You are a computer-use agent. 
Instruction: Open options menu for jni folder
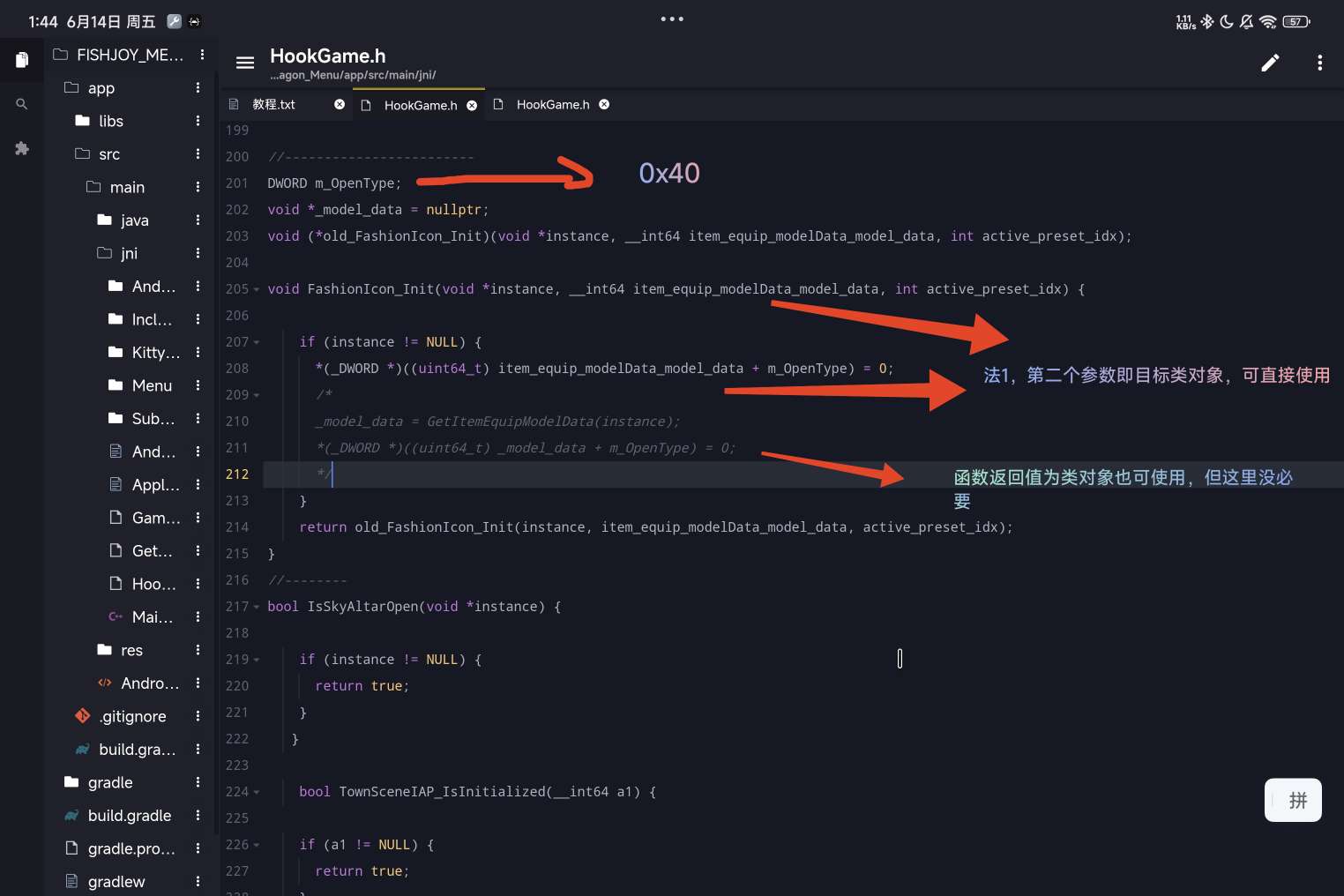tap(198, 253)
